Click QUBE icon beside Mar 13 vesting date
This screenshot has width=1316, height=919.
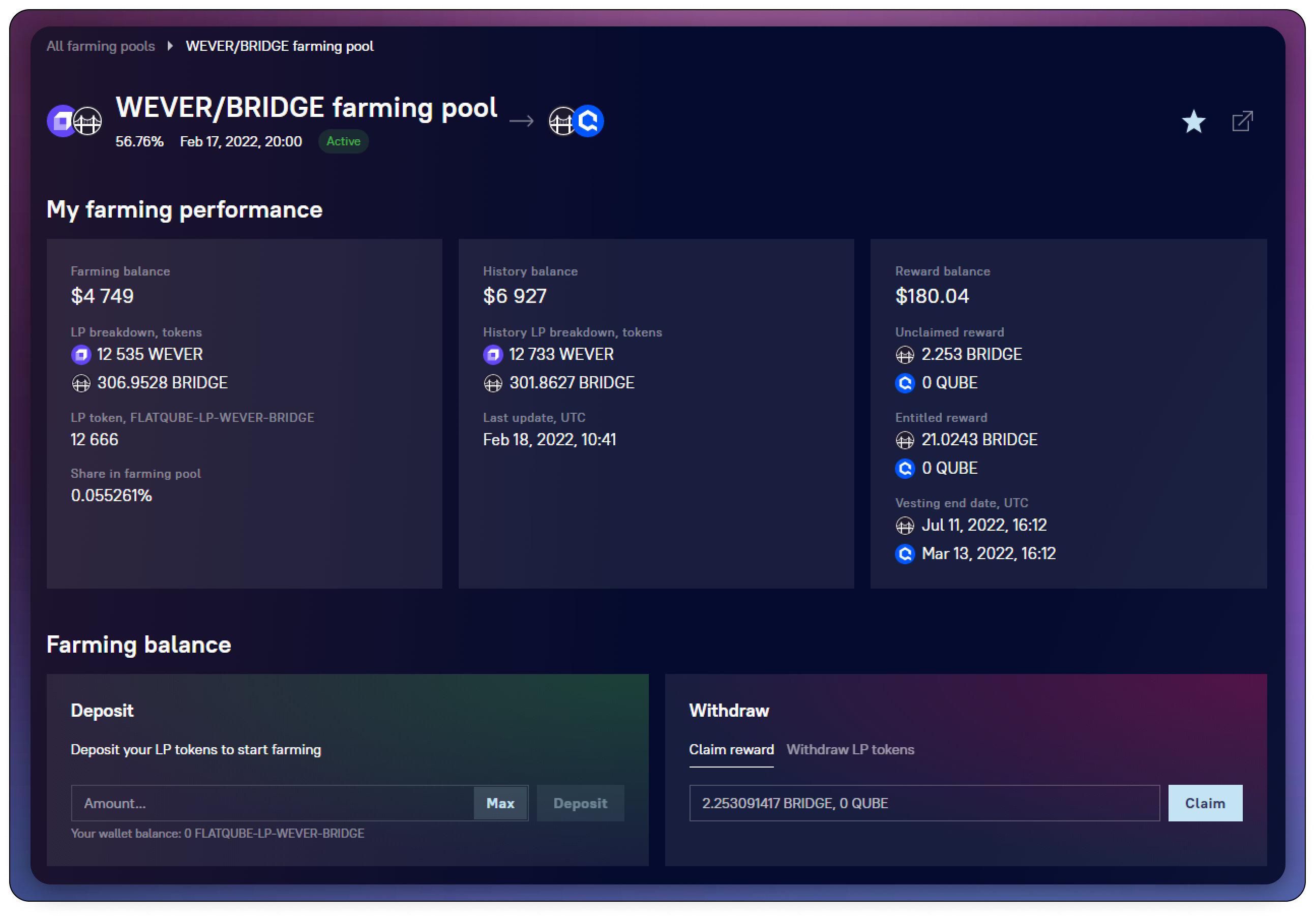(x=905, y=554)
